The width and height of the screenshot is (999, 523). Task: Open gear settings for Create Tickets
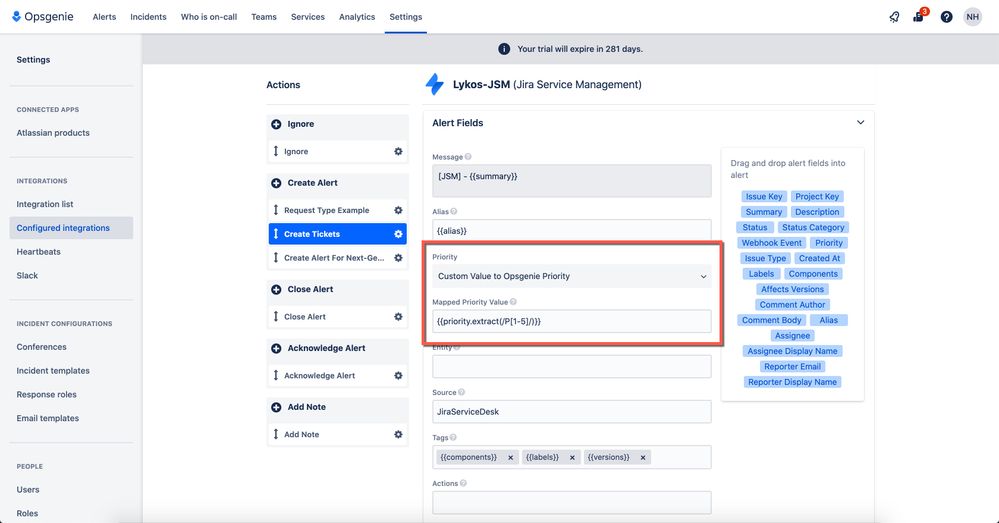click(x=398, y=234)
